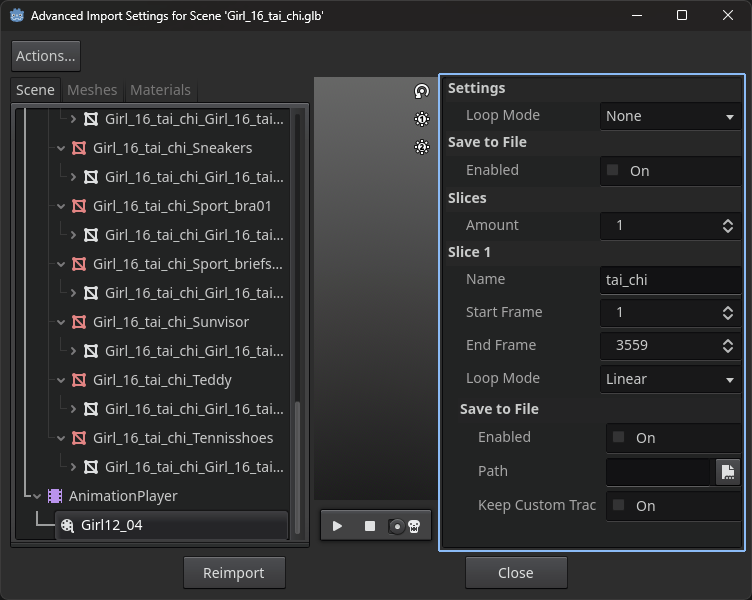The height and width of the screenshot is (600, 752).
Task: Open Slice 1 Loop Mode Linear dropdown
Action: pos(670,379)
